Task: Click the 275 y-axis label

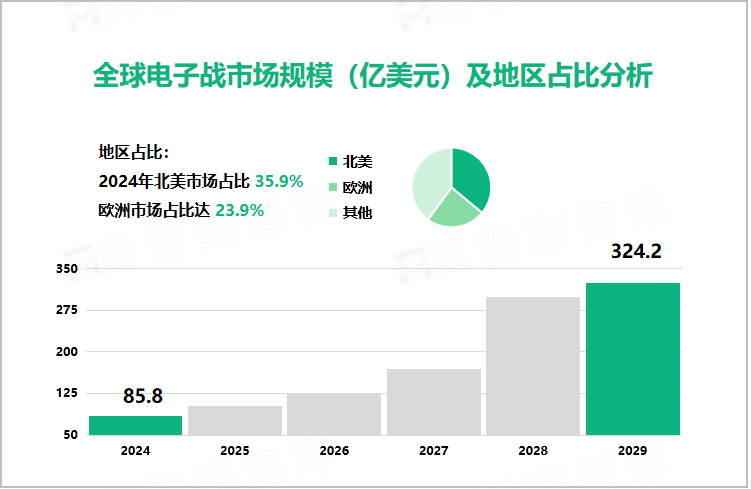Action: tap(67, 310)
